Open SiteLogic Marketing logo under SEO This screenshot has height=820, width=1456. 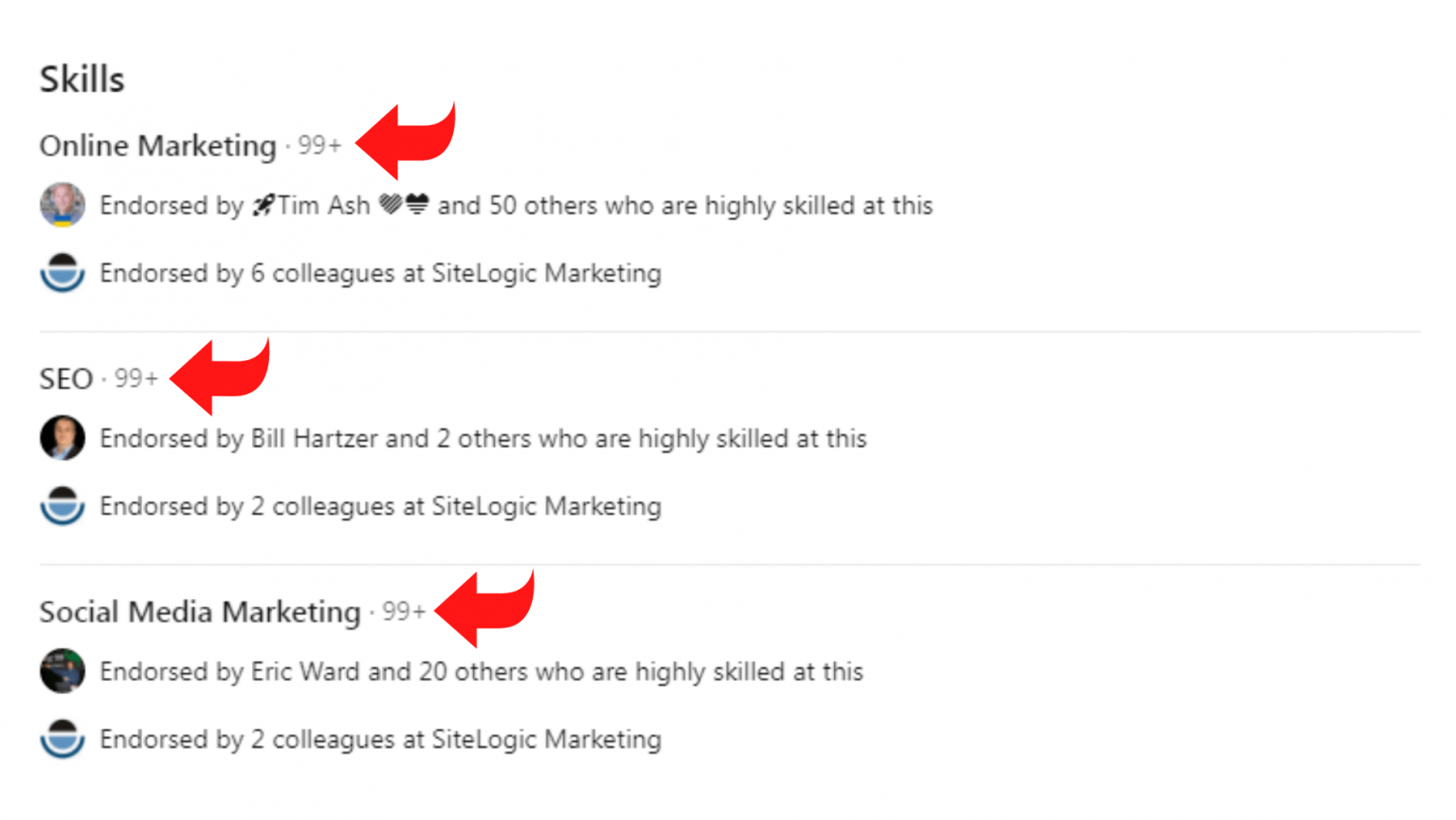click(62, 505)
